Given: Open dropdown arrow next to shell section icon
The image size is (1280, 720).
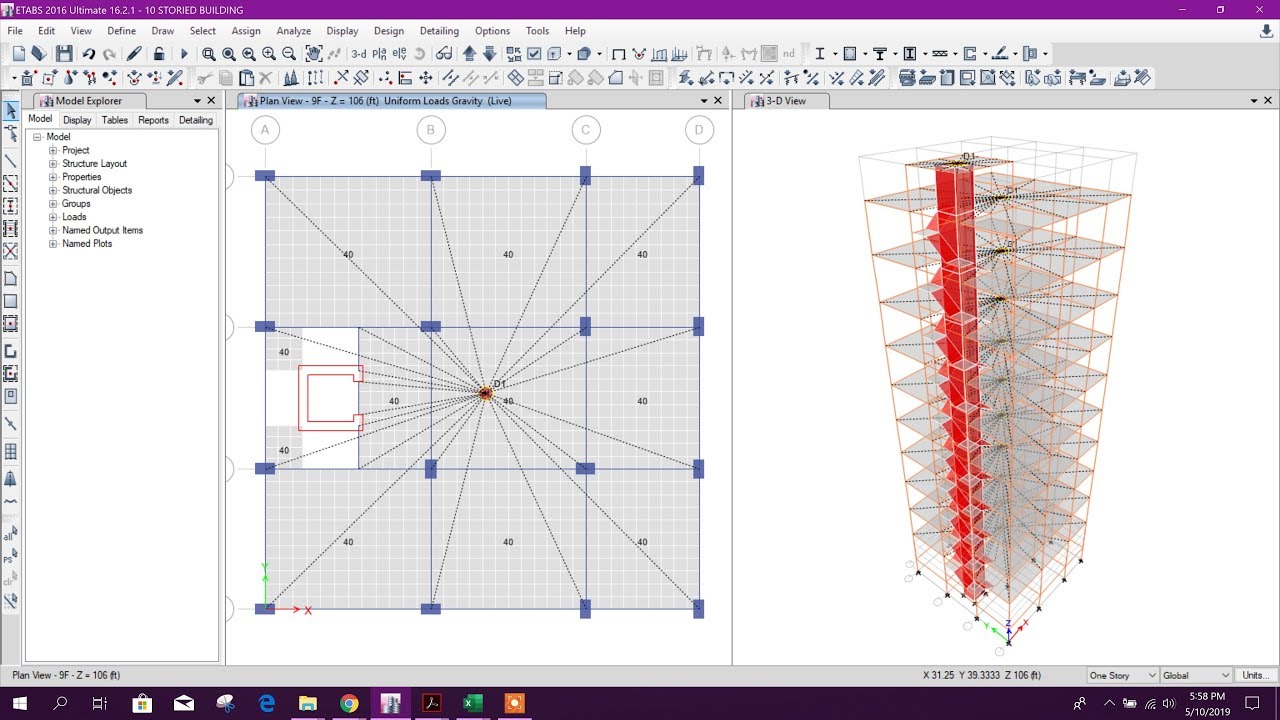Looking at the screenshot, I should (864, 54).
